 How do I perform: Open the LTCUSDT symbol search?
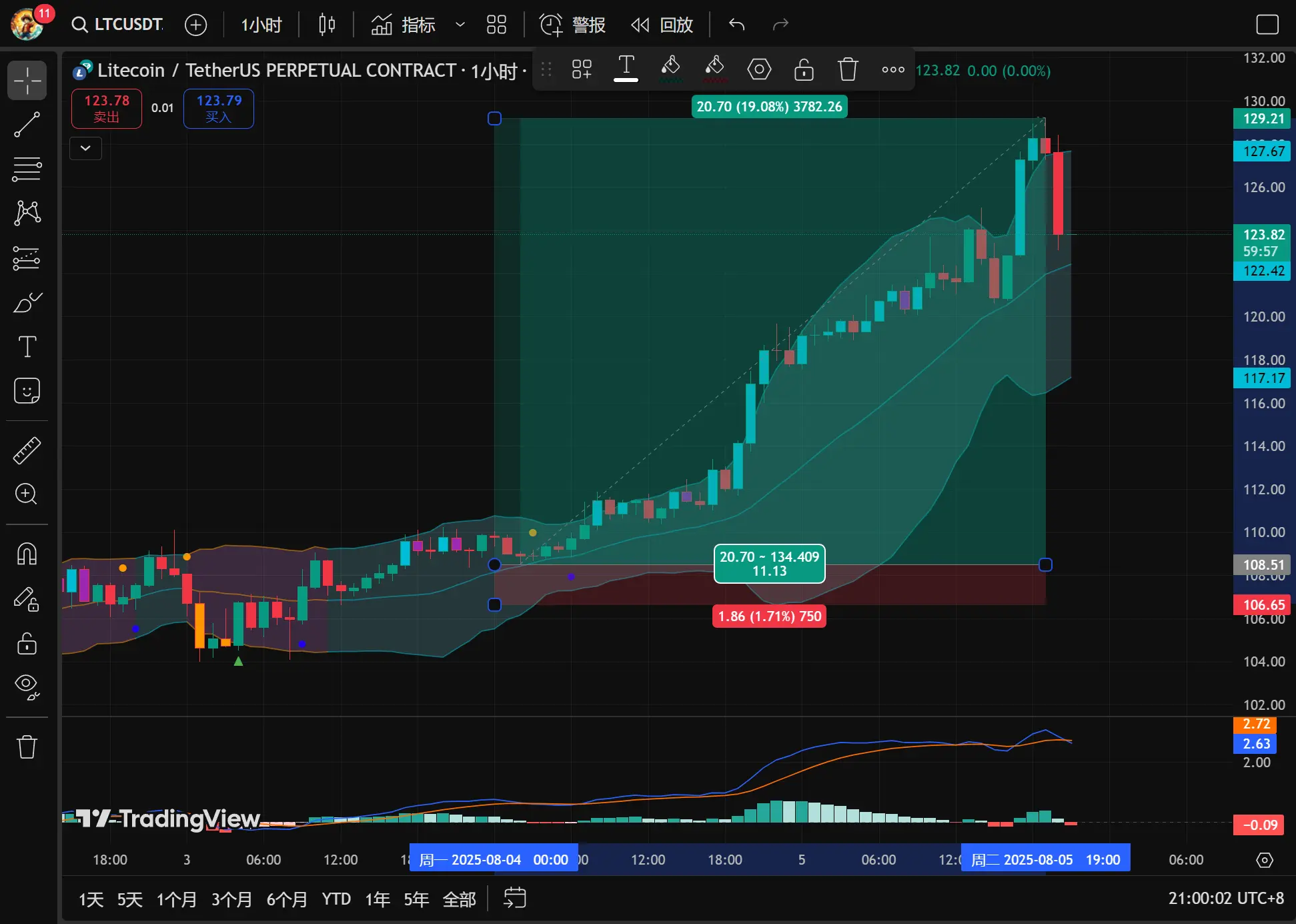point(117,25)
